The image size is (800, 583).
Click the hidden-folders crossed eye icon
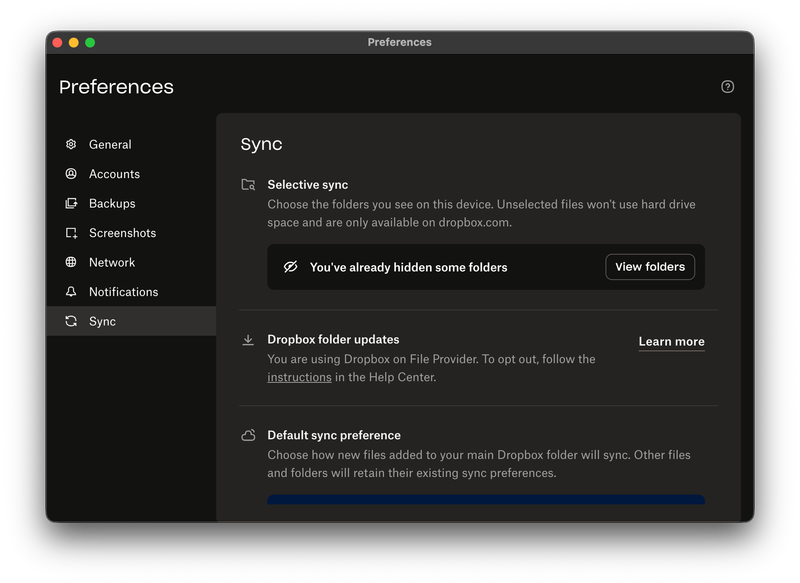click(x=291, y=267)
